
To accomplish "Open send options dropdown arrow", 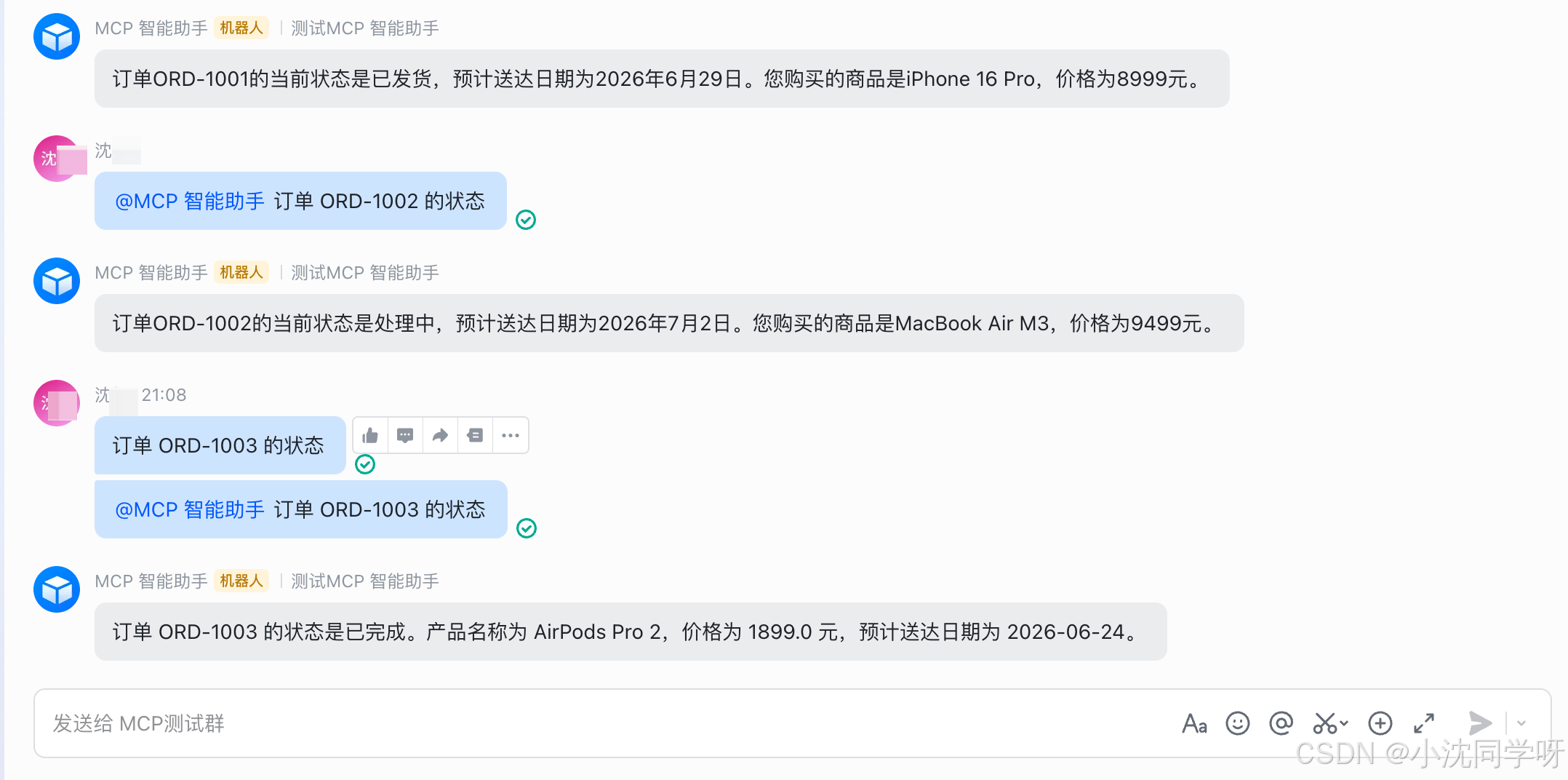I will (x=1521, y=723).
